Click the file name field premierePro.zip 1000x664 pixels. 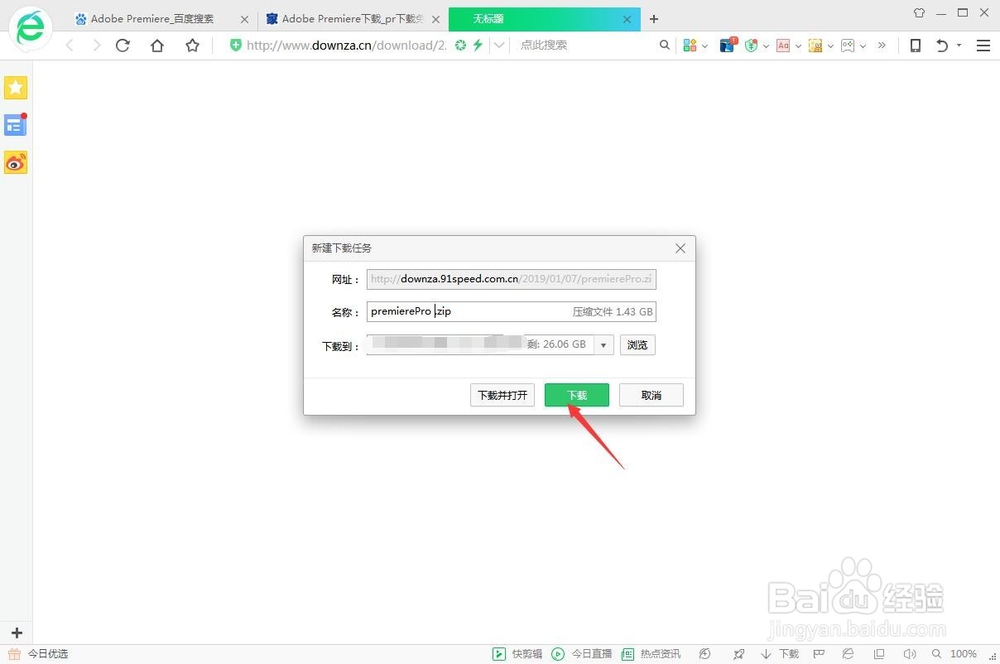[x=511, y=311]
